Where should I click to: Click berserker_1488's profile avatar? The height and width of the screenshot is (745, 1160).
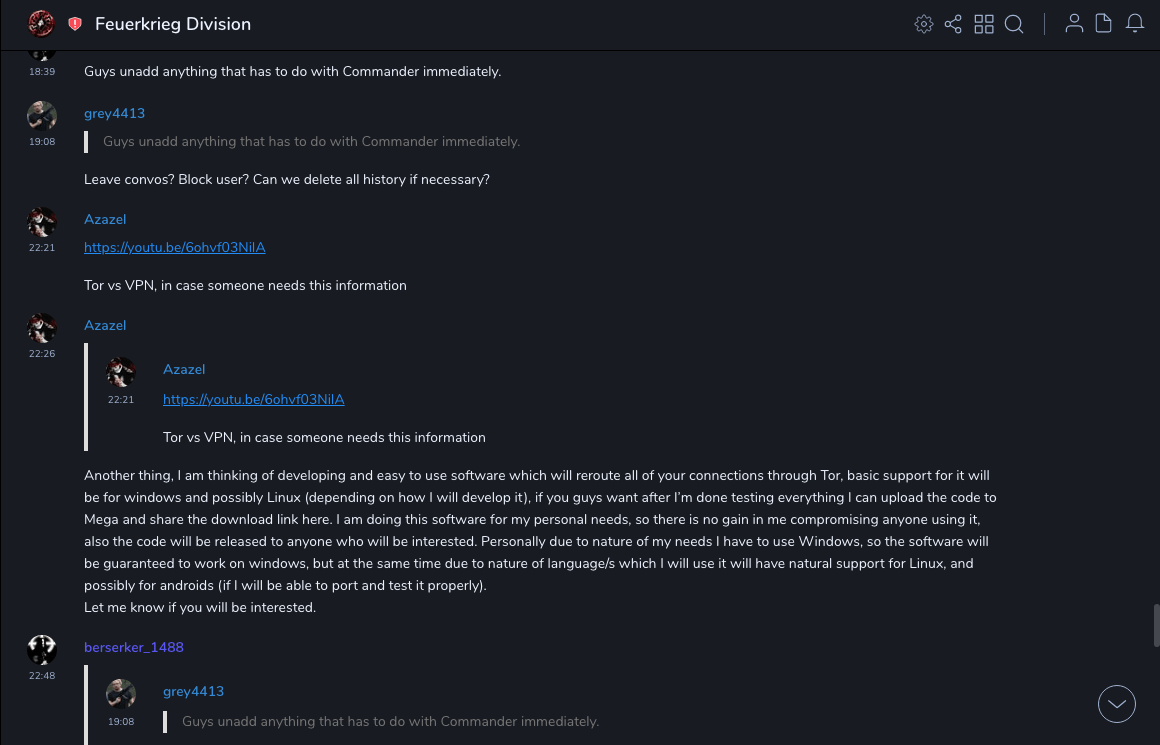42,650
